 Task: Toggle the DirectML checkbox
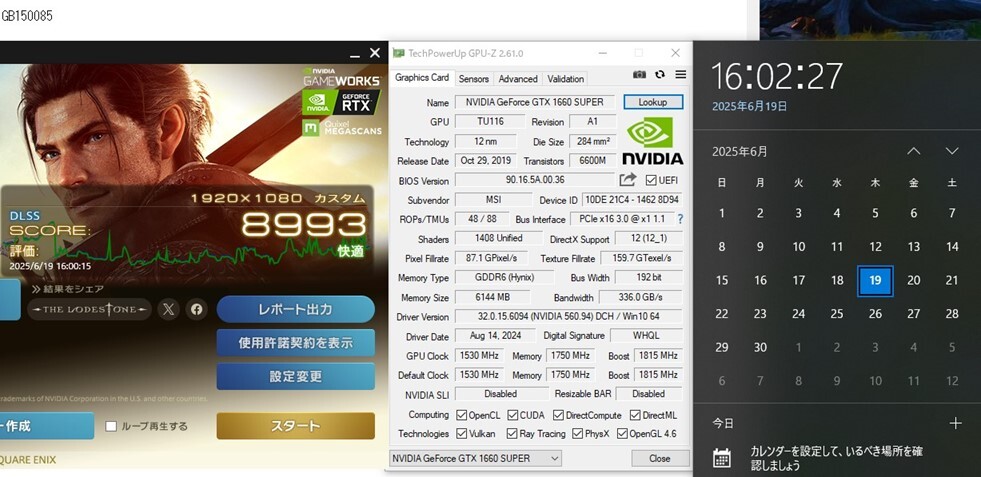635,415
